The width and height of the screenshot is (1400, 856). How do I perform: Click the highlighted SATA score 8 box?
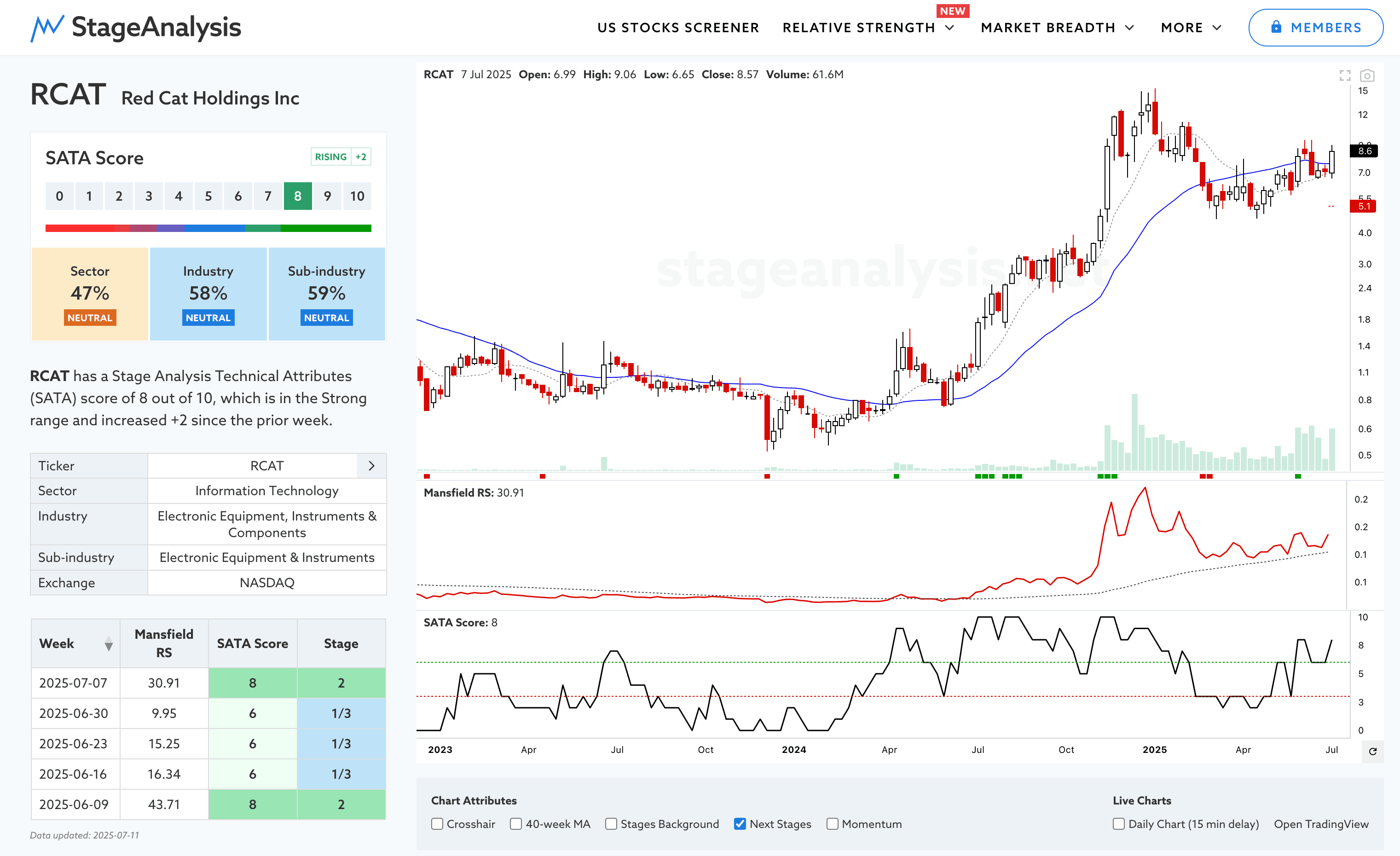(298, 196)
